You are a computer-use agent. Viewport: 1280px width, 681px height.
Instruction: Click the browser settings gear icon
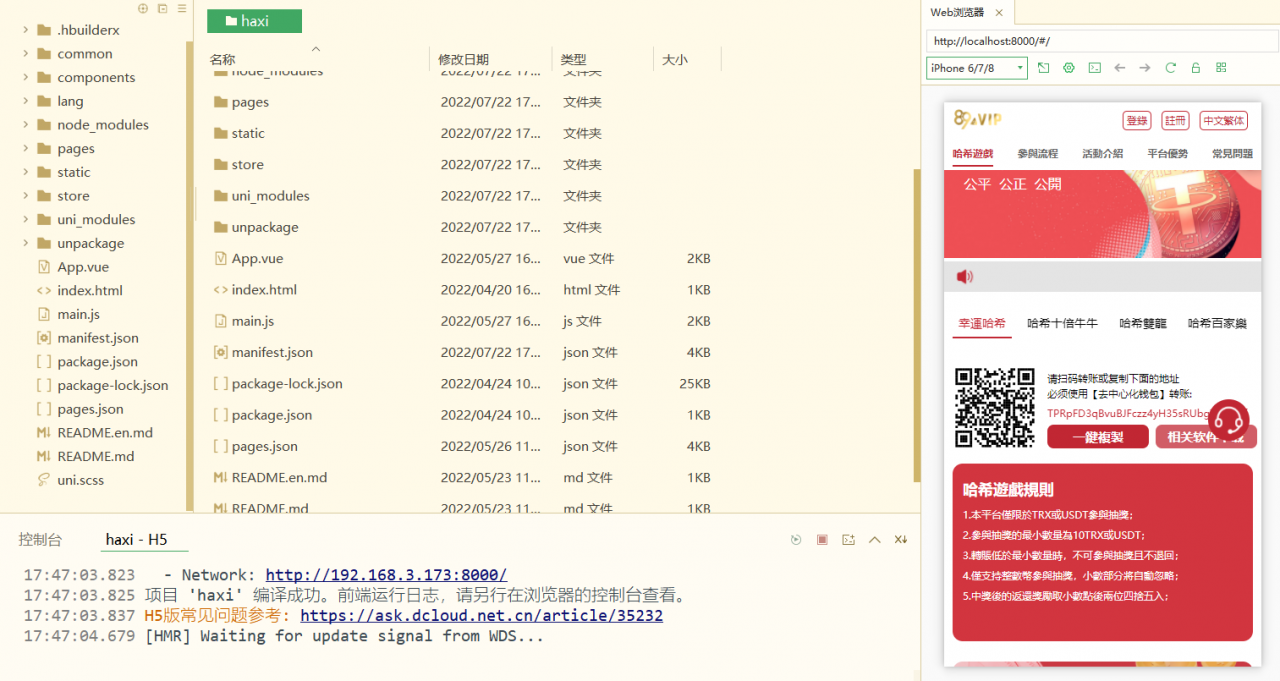click(1069, 68)
